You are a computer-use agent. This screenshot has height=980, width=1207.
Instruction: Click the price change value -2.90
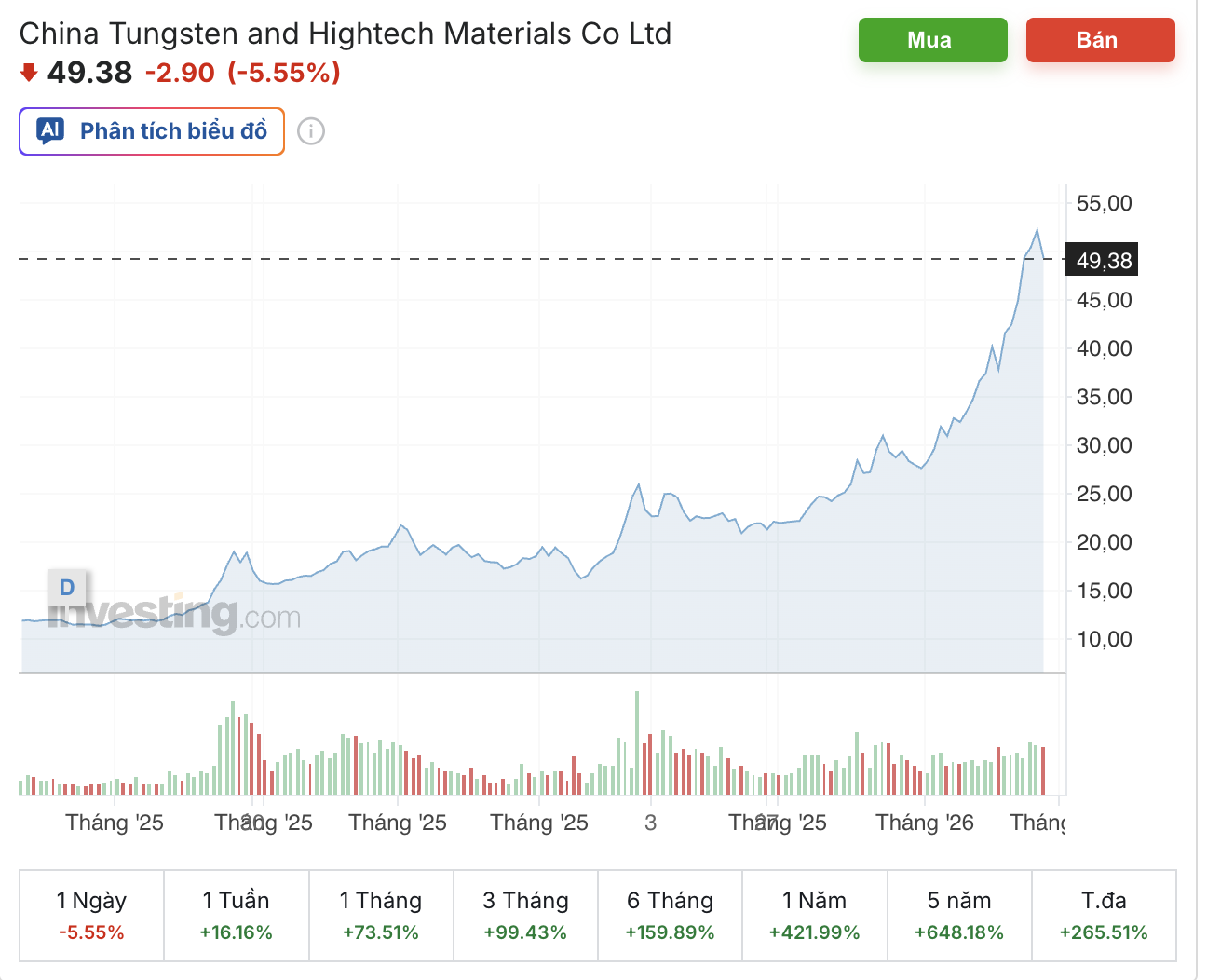[x=180, y=73]
